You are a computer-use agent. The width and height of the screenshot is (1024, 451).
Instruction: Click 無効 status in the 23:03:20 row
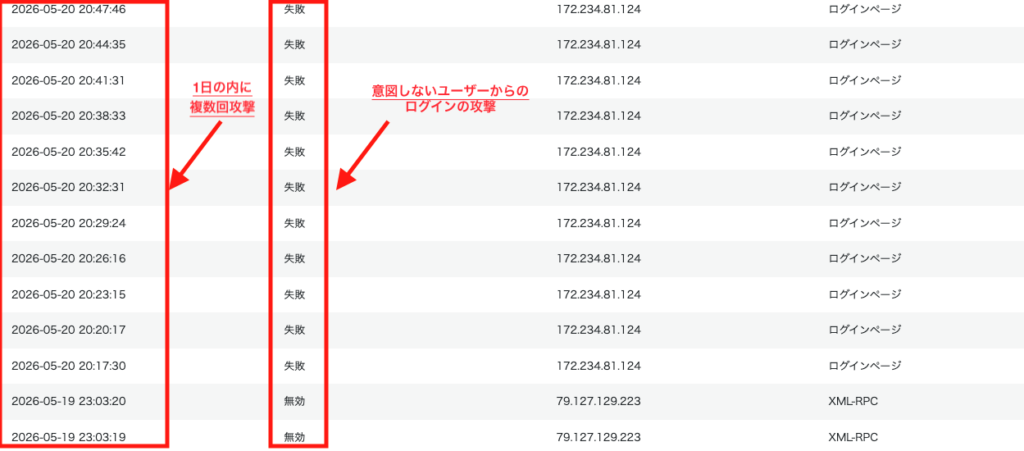pyautogui.click(x=295, y=401)
